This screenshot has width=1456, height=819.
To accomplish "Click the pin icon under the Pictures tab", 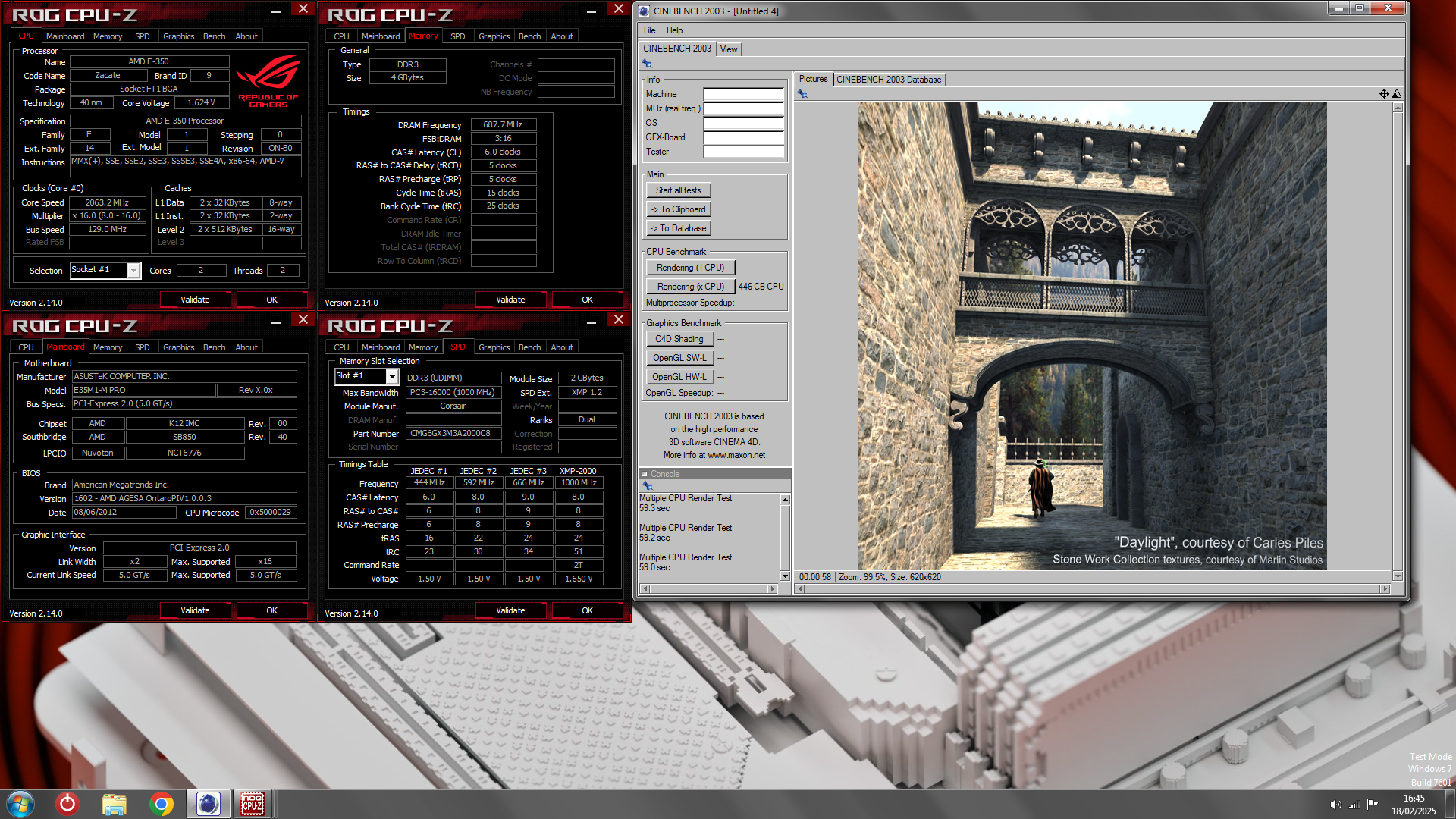I will [x=802, y=94].
